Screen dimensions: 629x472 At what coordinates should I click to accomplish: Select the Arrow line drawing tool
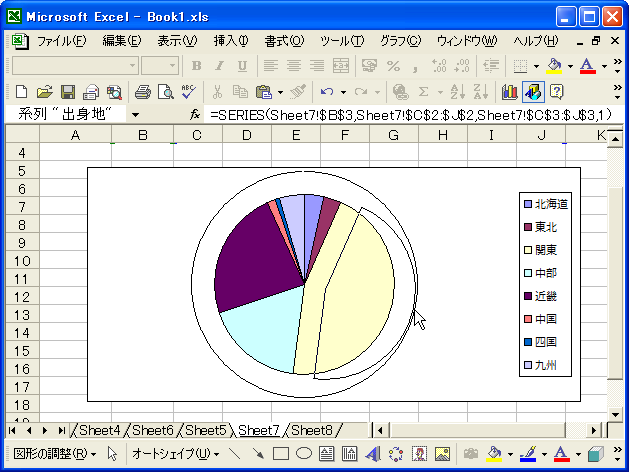(x=258, y=454)
